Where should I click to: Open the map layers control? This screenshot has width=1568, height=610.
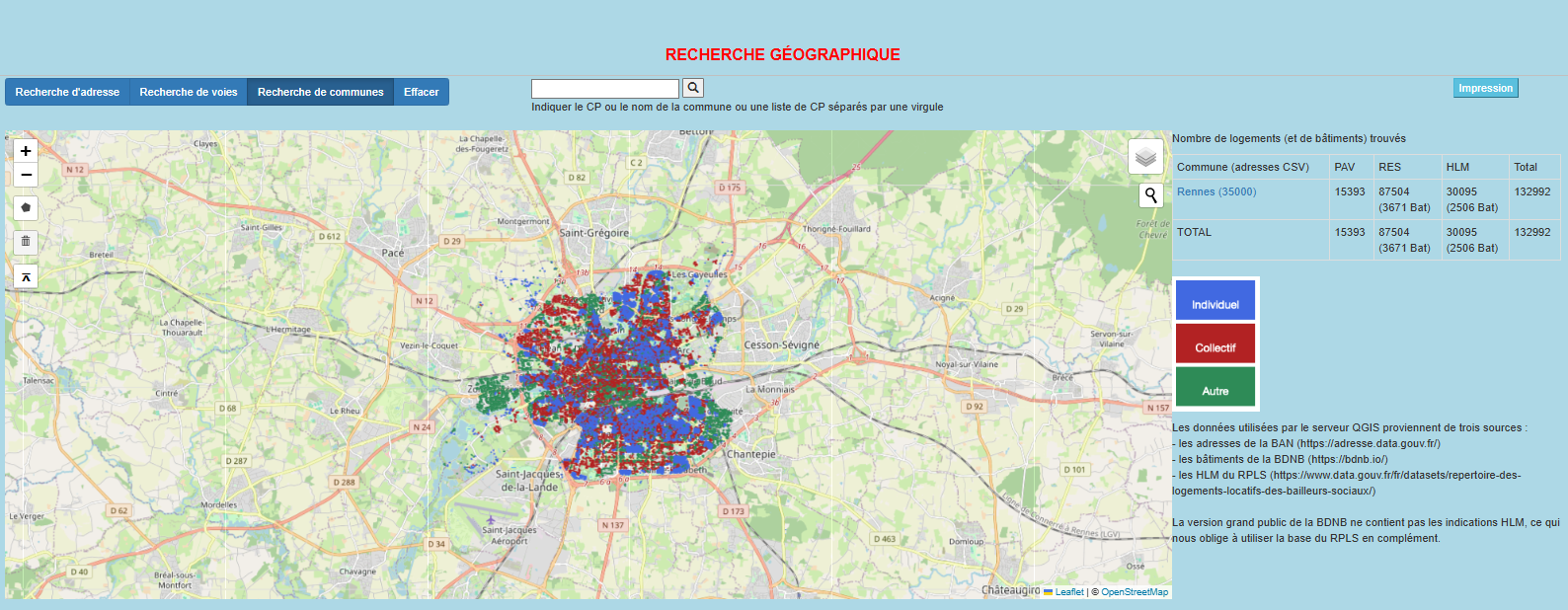1145,156
